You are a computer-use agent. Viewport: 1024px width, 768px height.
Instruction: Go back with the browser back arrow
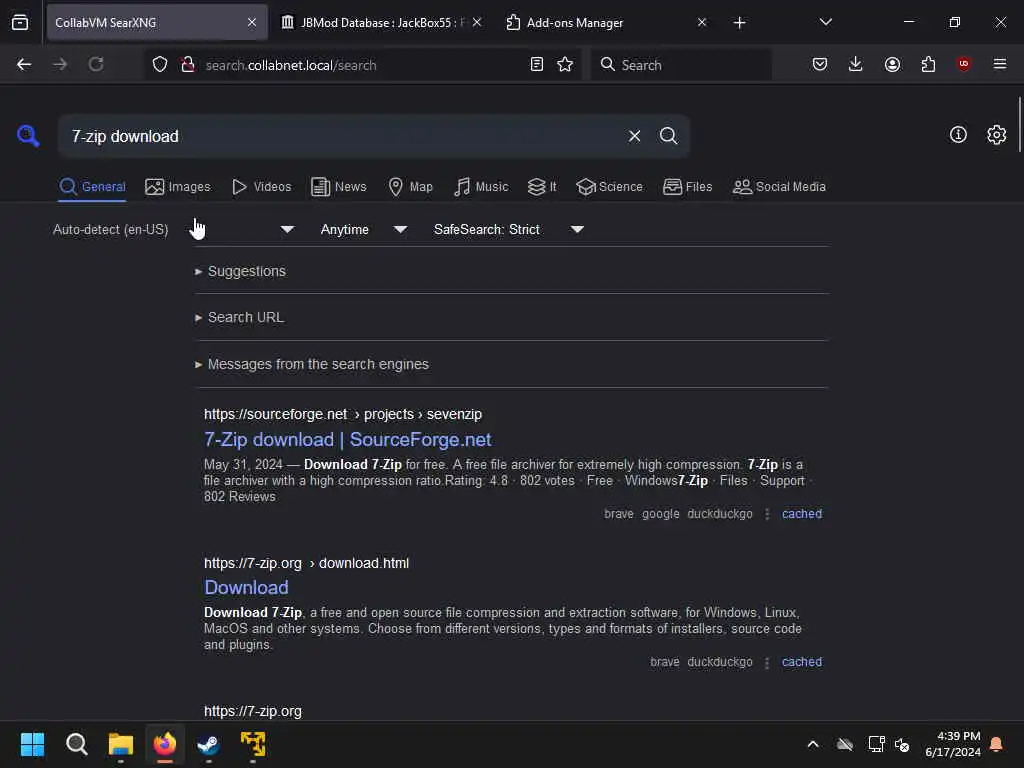coord(24,64)
